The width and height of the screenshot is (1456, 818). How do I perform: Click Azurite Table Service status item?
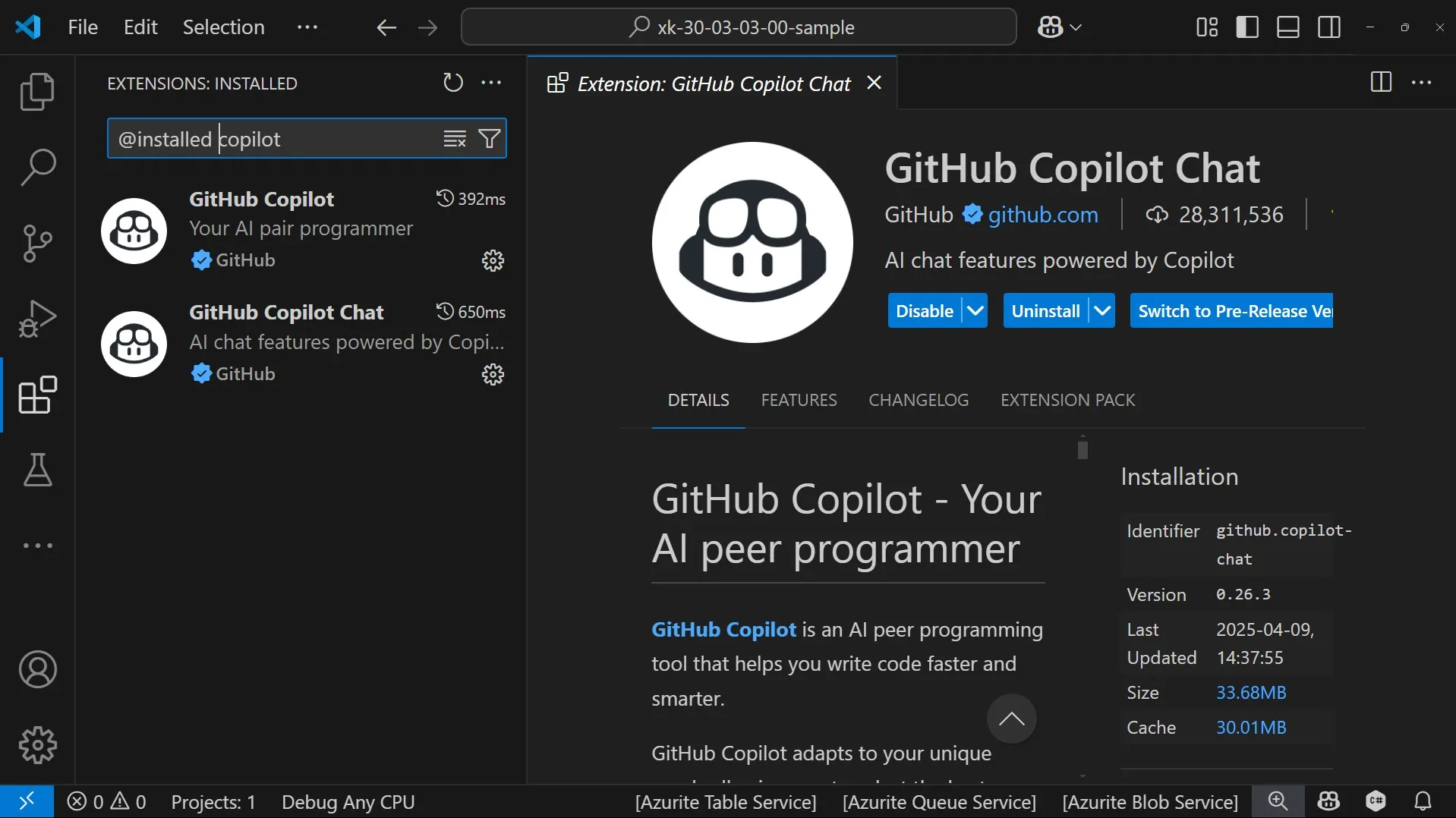point(726,802)
